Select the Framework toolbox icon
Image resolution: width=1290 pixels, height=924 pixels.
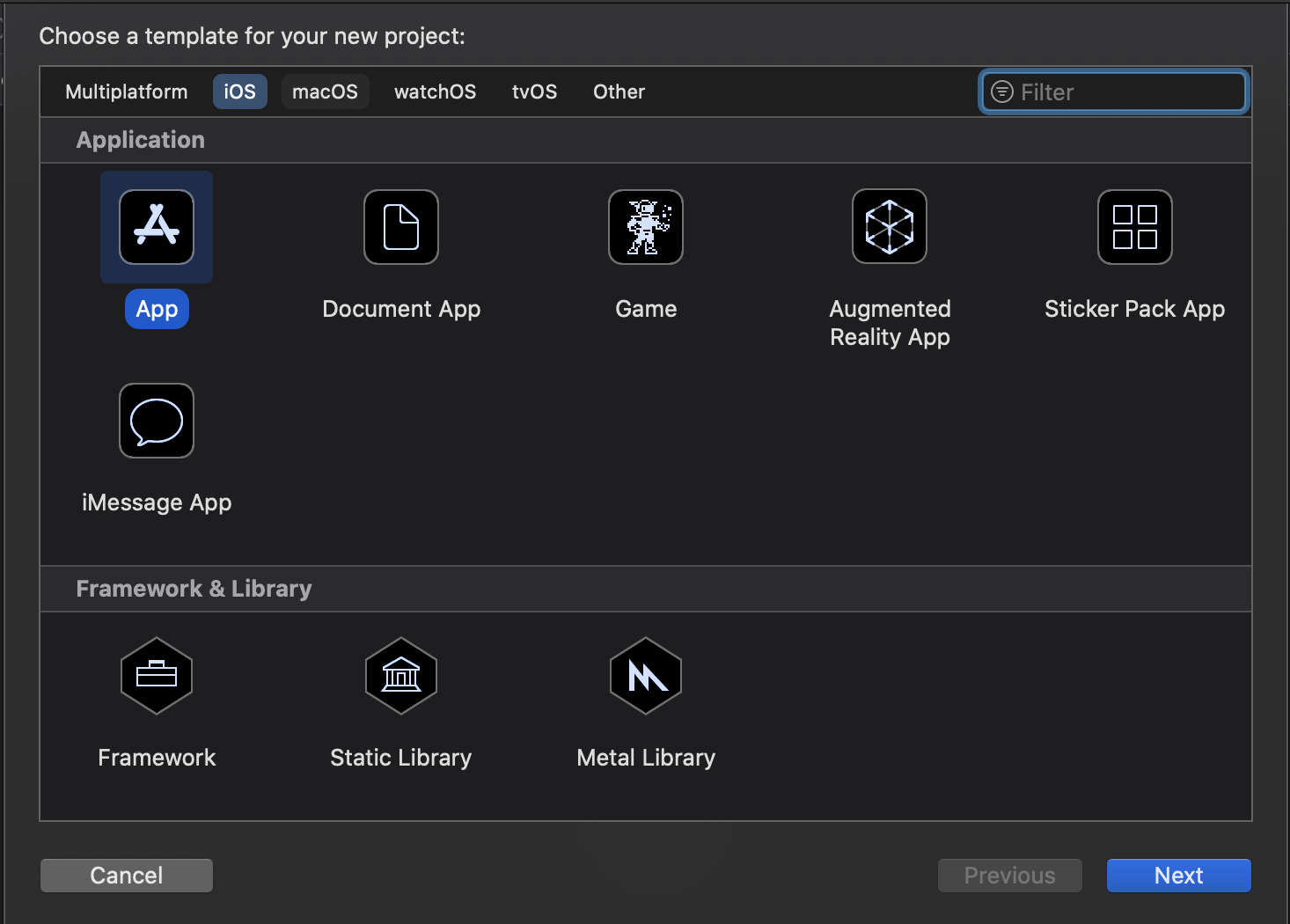pos(157,676)
